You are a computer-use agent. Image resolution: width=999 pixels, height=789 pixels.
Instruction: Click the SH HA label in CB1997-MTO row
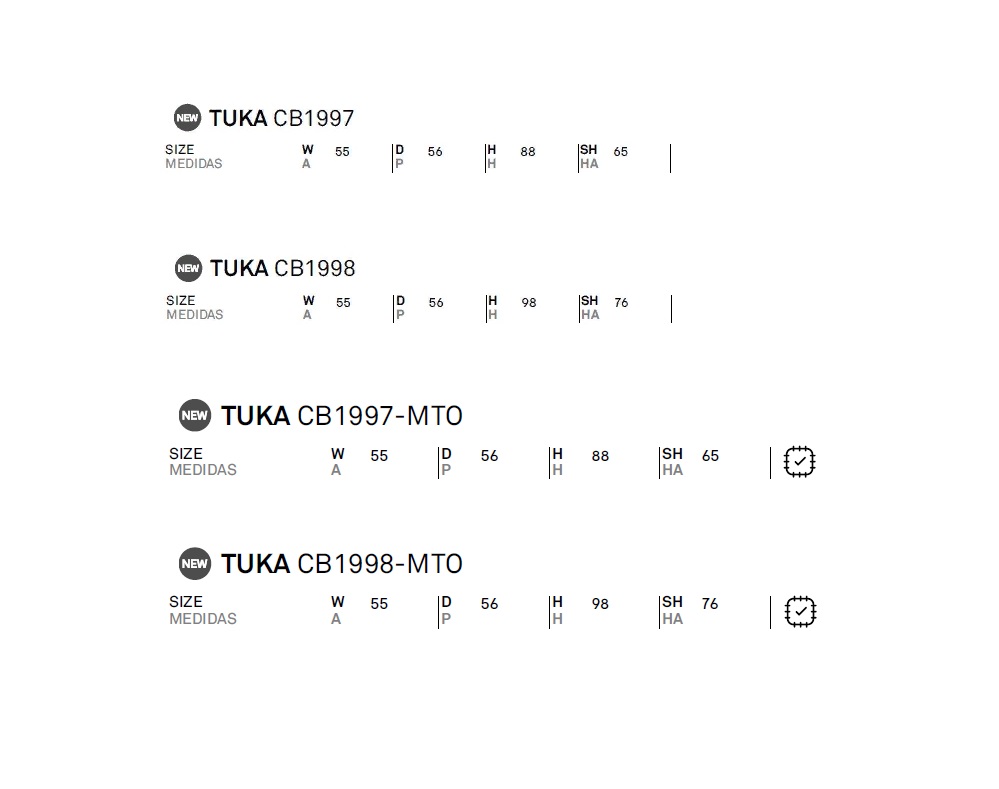(x=672, y=462)
